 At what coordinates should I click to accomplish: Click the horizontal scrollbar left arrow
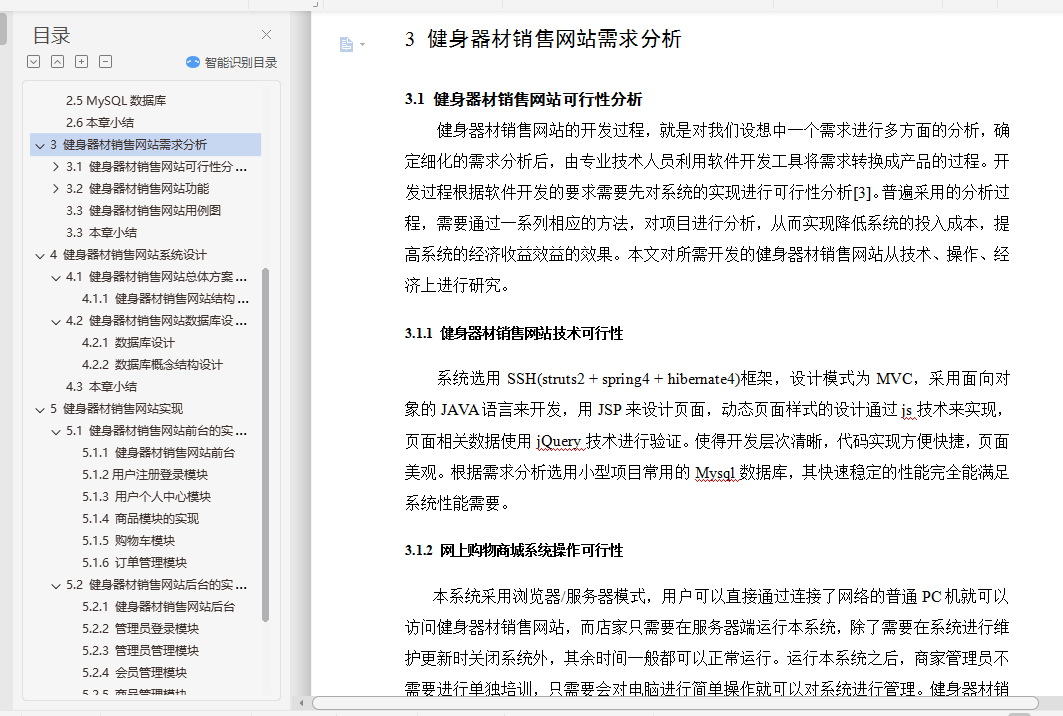click(x=302, y=703)
